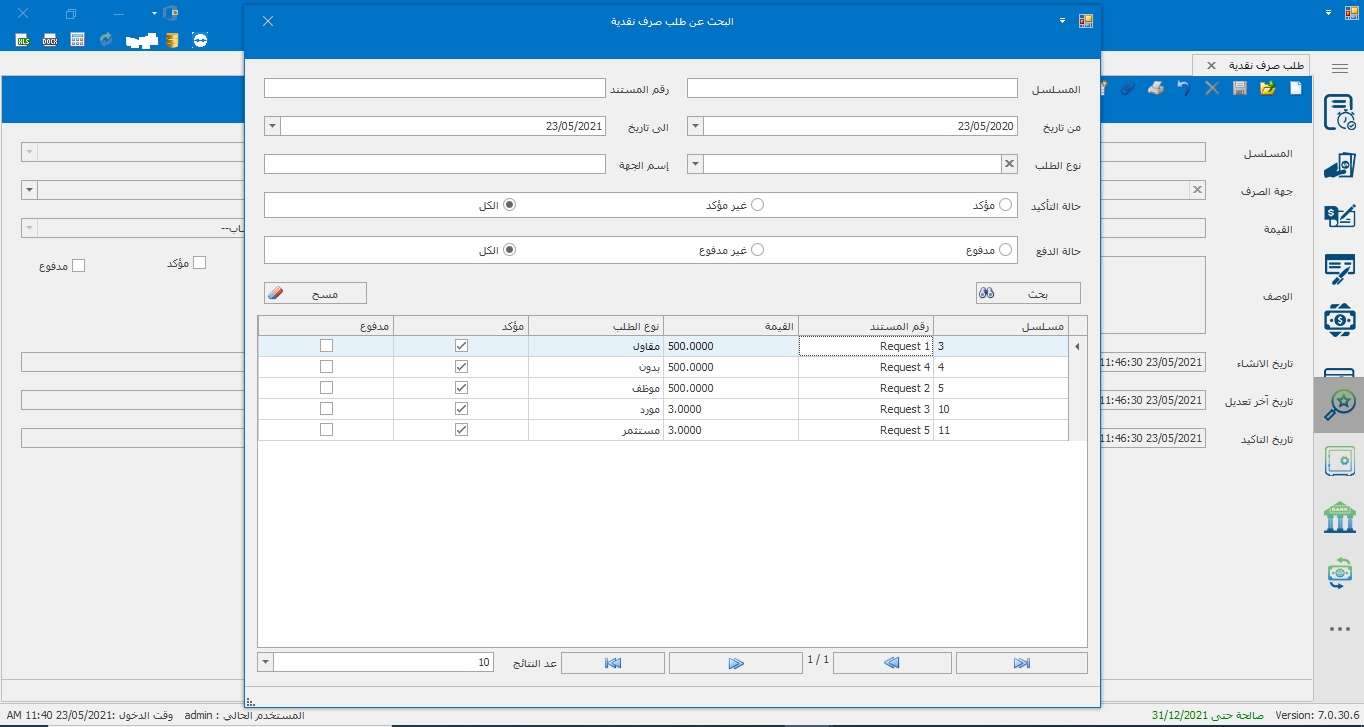Expand the results count dropdown showing 10
Image resolution: width=1364 pixels, height=727 pixels.
(x=265, y=662)
